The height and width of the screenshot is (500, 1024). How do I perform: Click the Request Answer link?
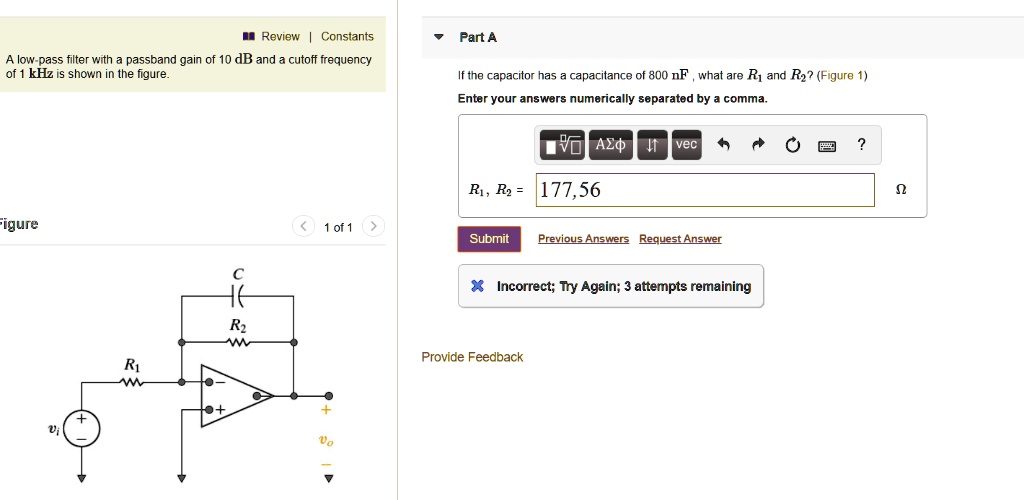680,239
